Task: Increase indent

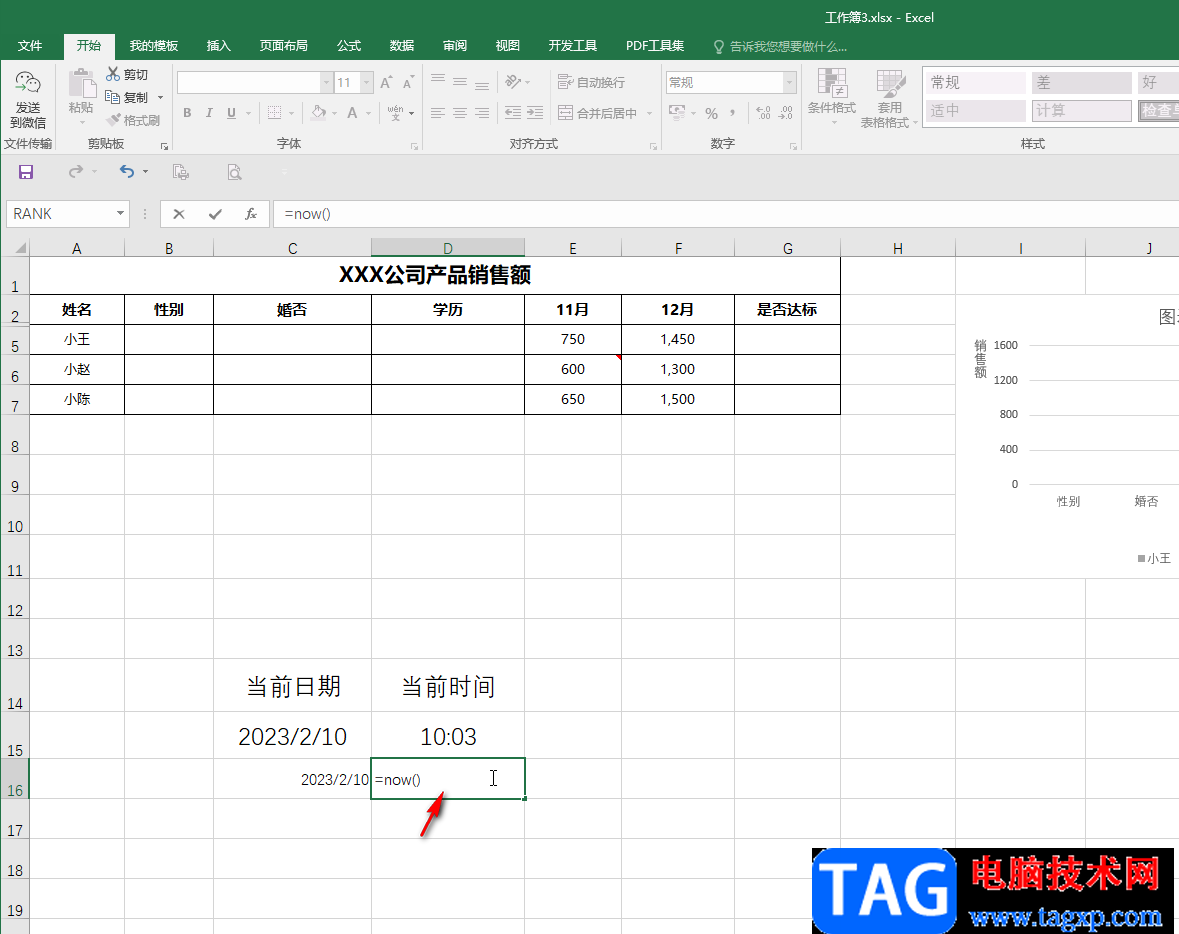Action: click(535, 113)
